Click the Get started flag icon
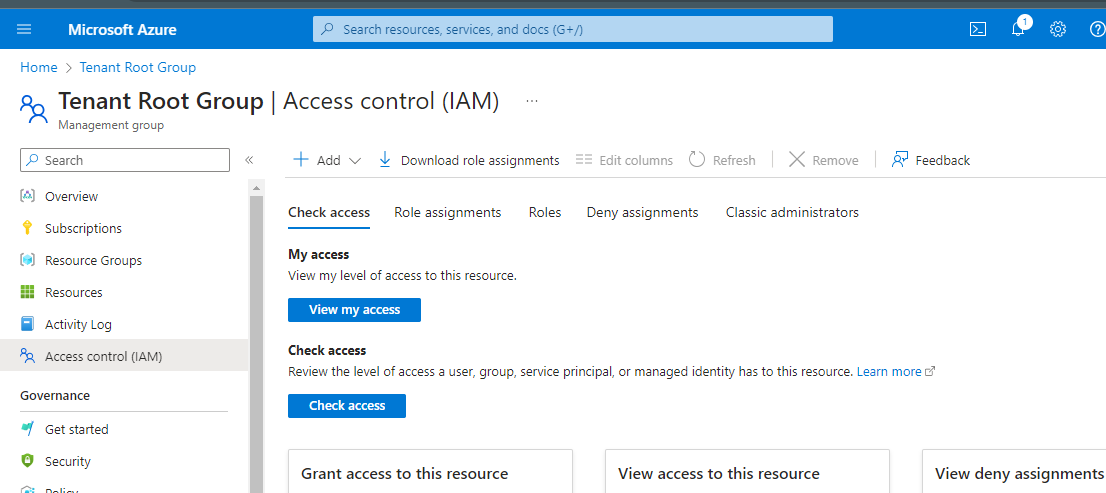The image size is (1106, 493). 28,429
